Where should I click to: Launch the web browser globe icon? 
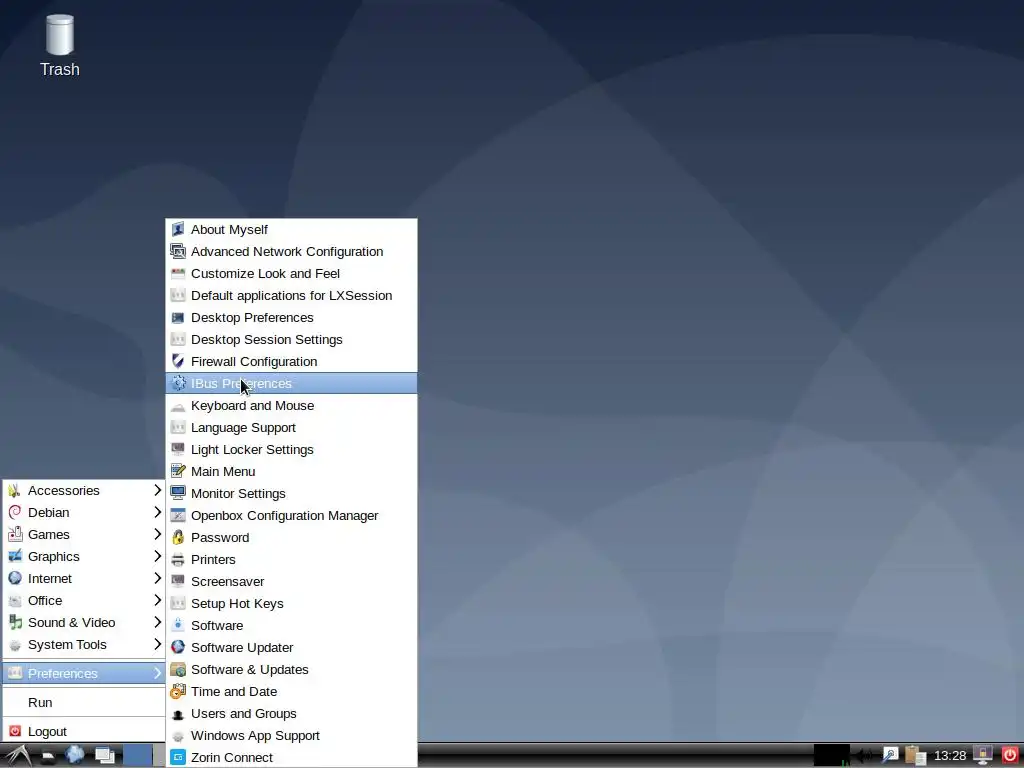[x=74, y=756]
